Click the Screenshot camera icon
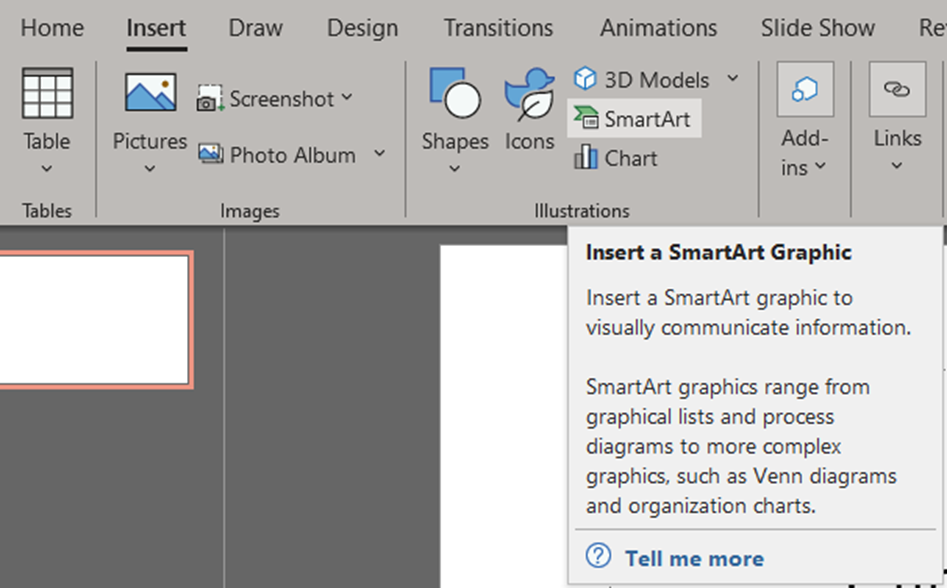The image size is (947, 588). coord(210,98)
